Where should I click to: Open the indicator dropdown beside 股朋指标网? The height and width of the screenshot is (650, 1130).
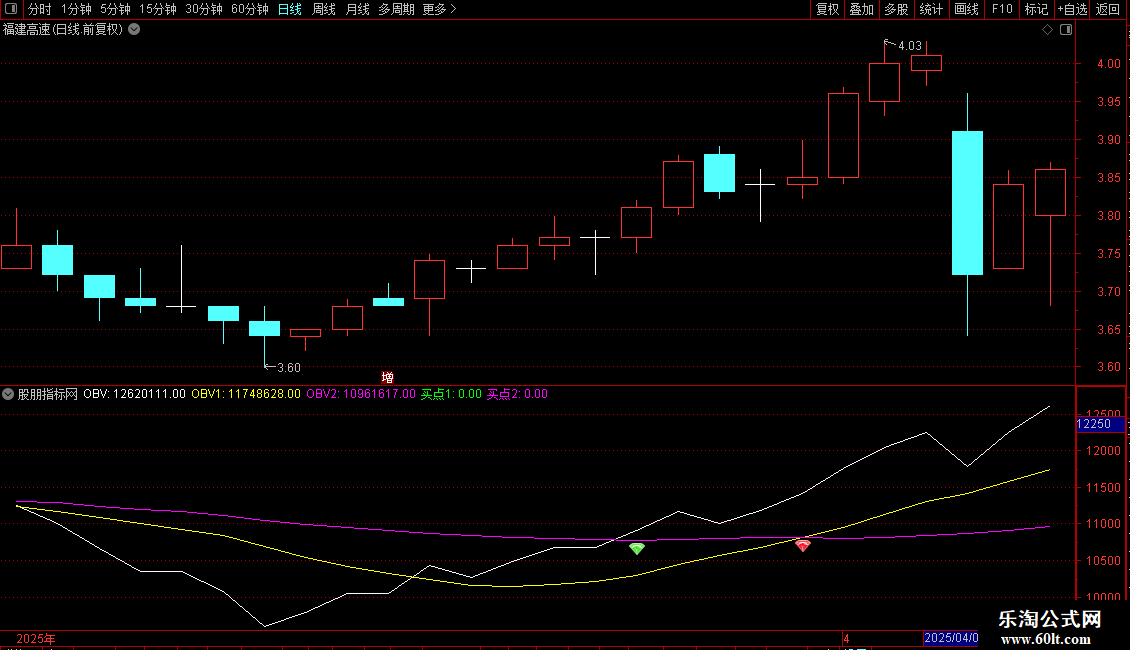point(8,394)
